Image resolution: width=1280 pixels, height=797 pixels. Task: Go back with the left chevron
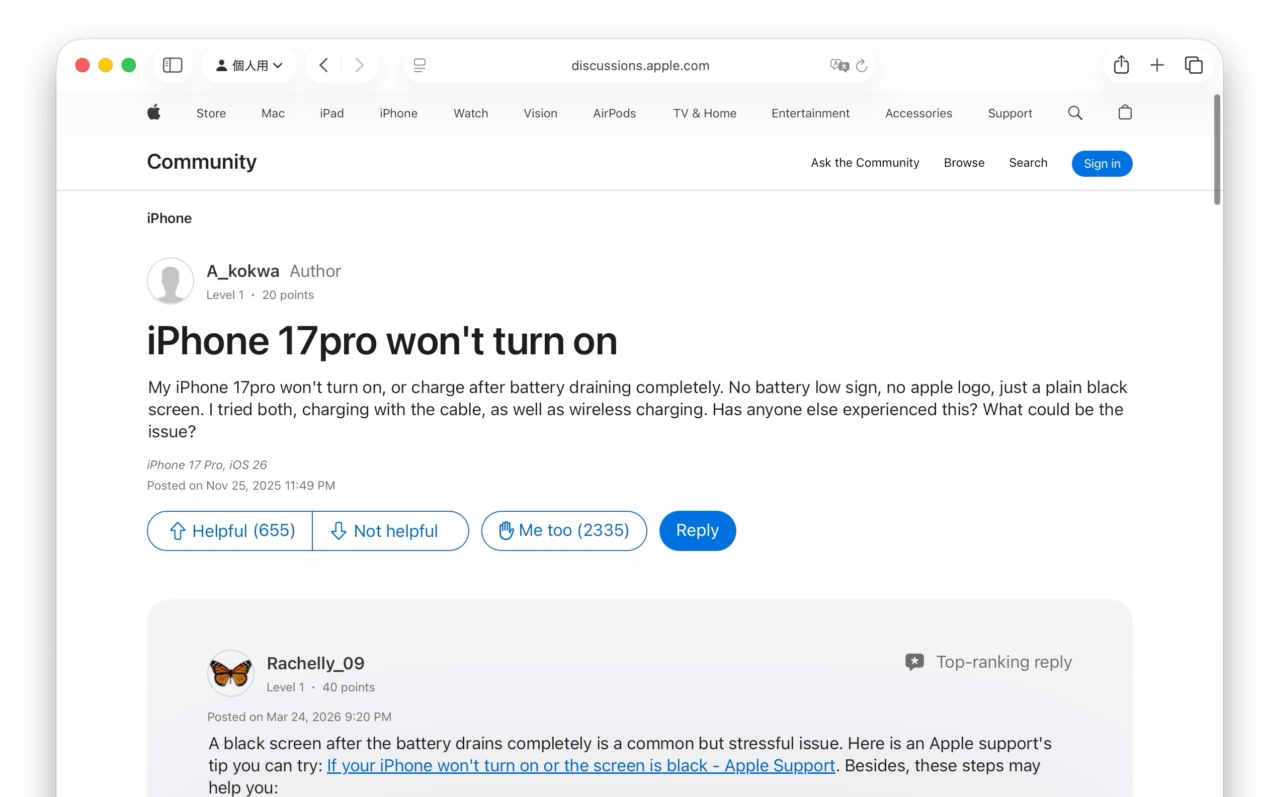pos(324,65)
